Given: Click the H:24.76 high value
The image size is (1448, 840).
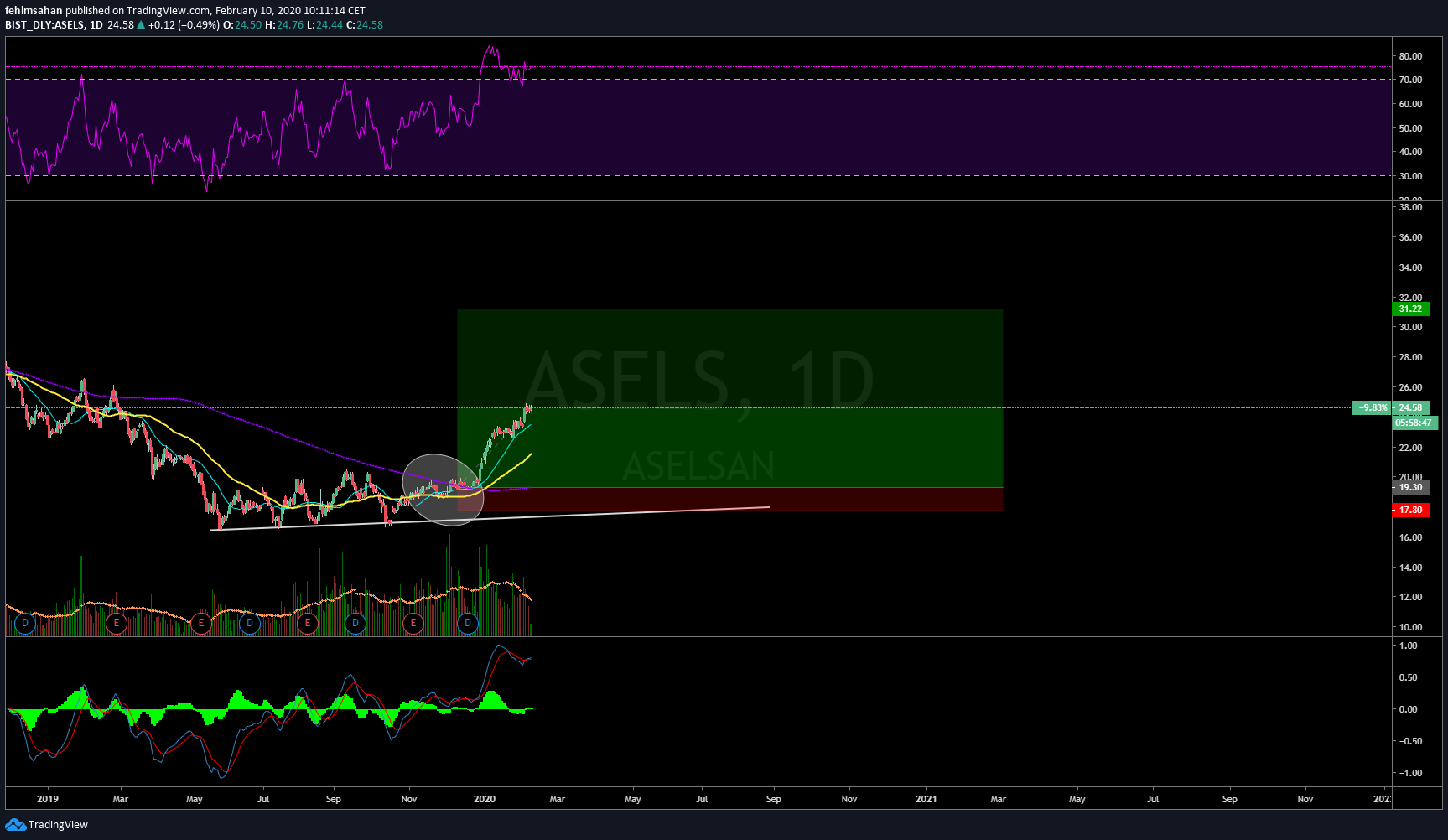Looking at the screenshot, I should pos(284,25).
